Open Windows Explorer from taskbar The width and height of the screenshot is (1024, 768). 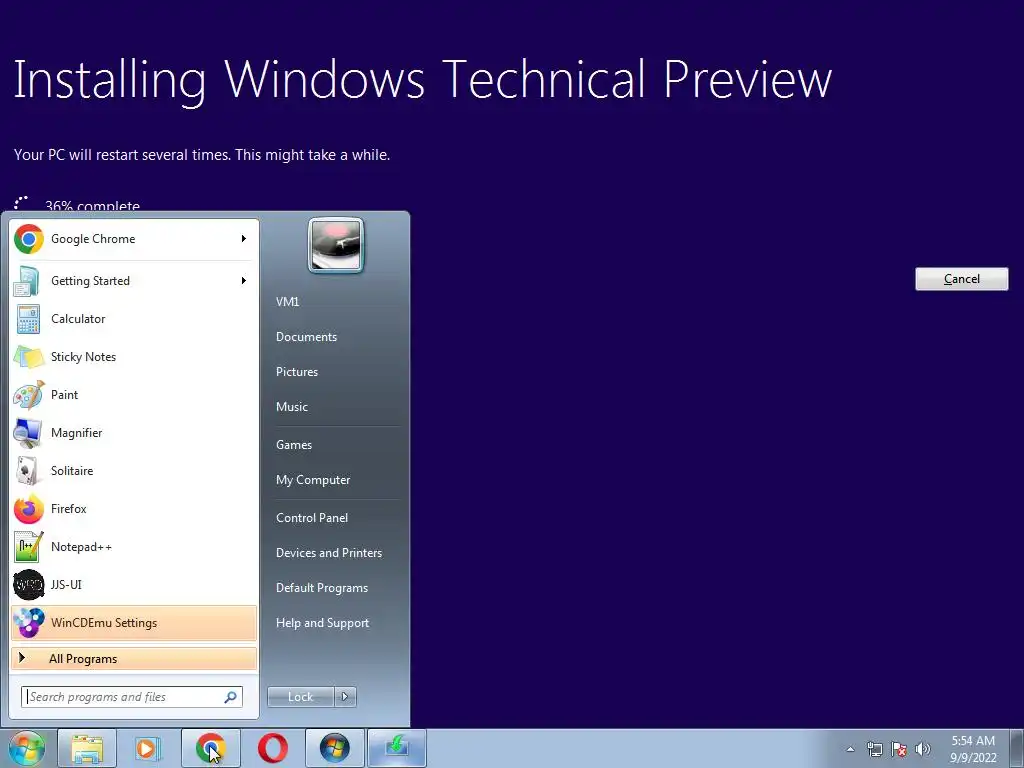(87, 748)
